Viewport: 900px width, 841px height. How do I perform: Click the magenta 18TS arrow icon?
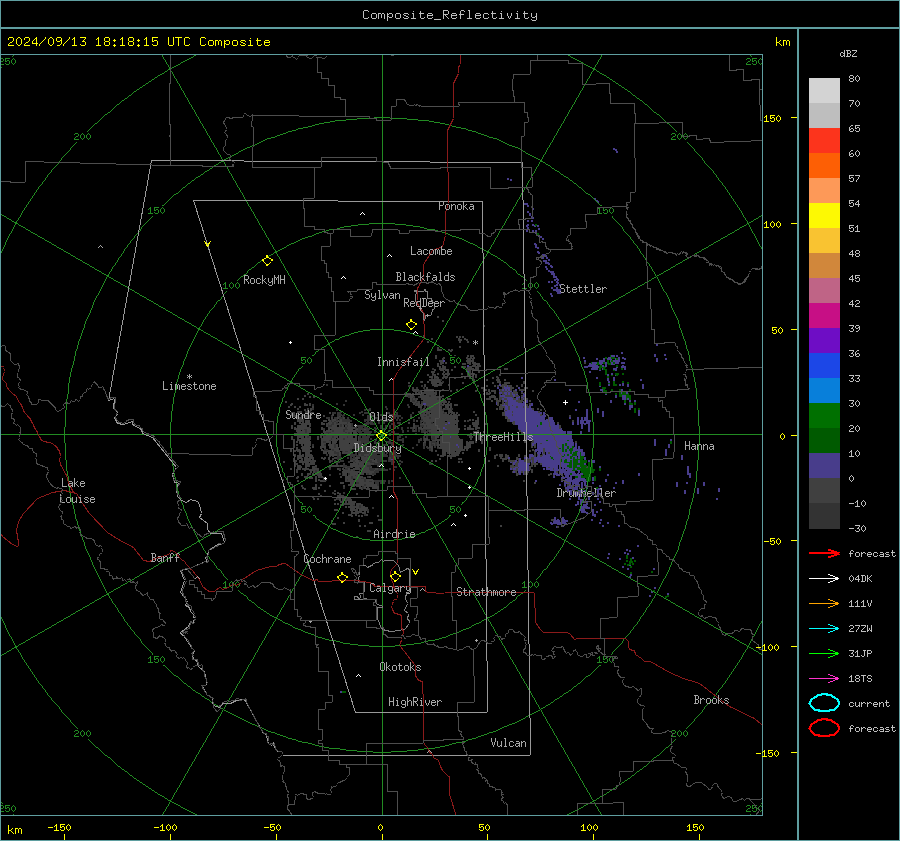(x=824, y=679)
